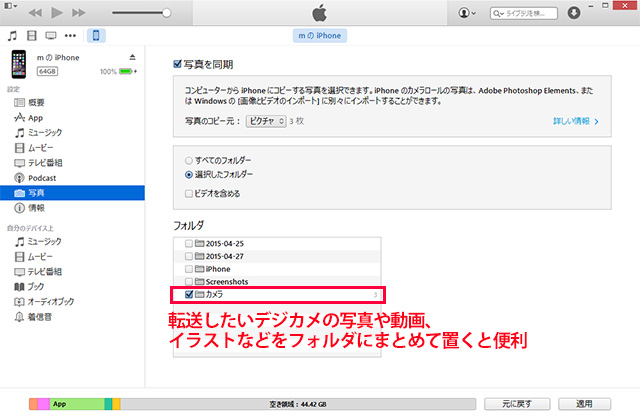Check the iPhone folder checkbox
The height and width of the screenshot is (420, 640).
tap(189, 269)
